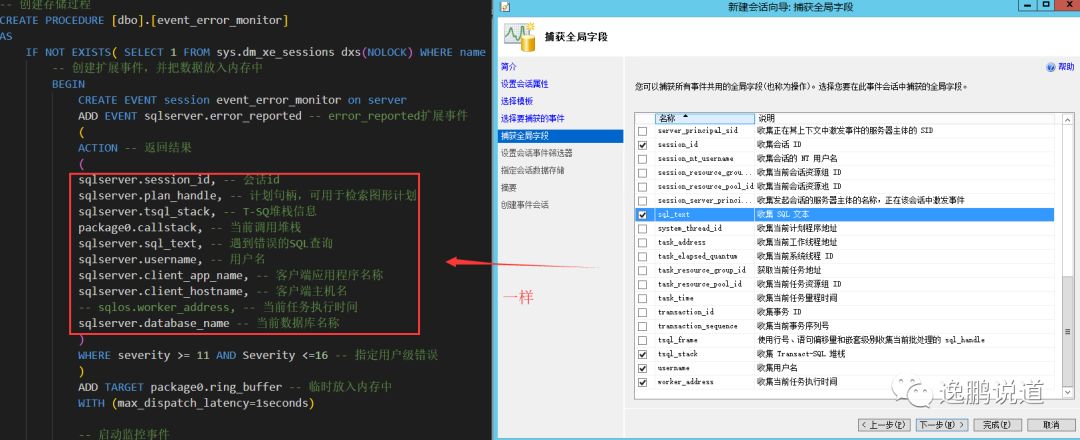Click the 下一步 (next) button
1080x440 pixels.
942,425
